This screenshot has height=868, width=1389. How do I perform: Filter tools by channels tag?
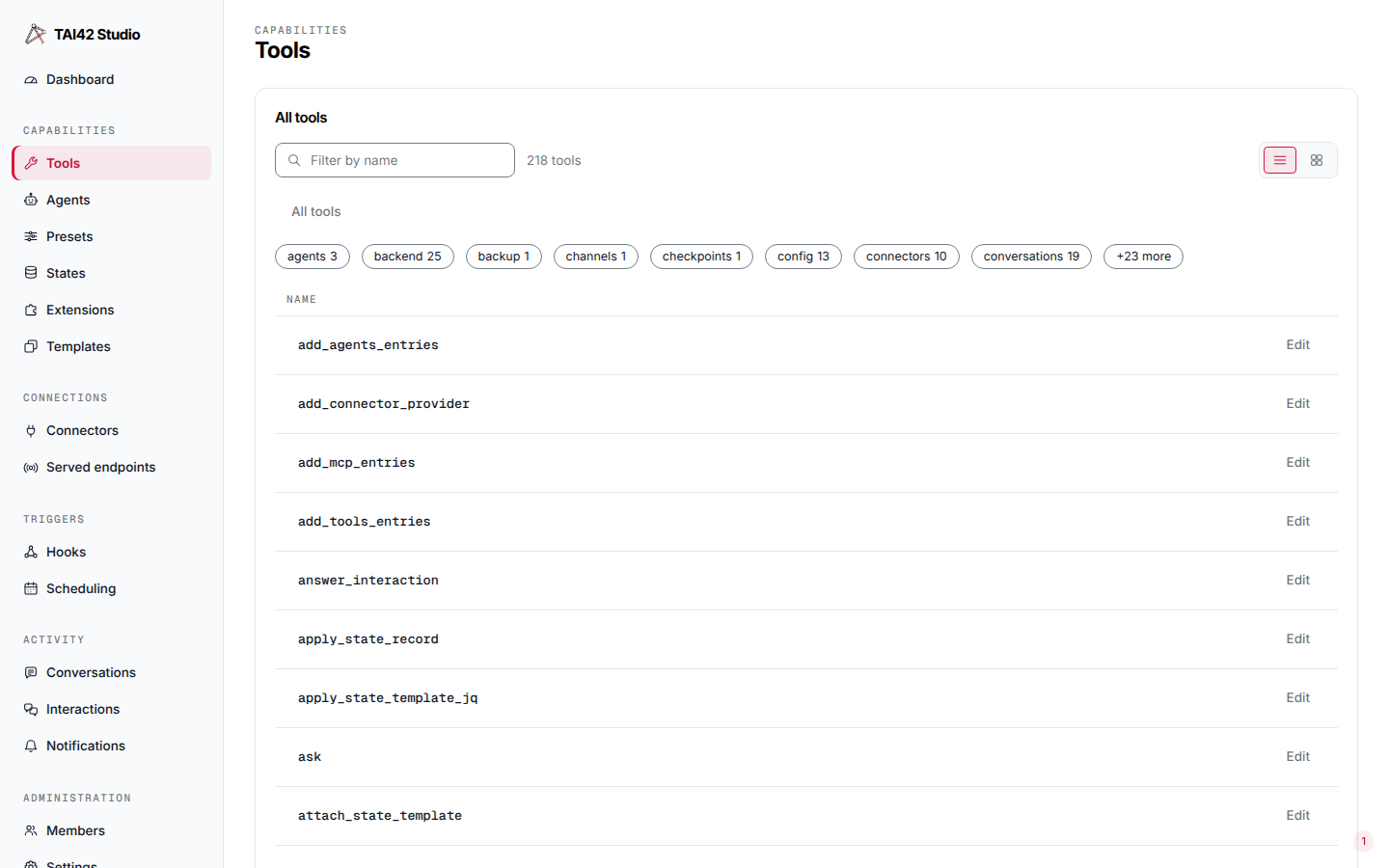point(596,257)
